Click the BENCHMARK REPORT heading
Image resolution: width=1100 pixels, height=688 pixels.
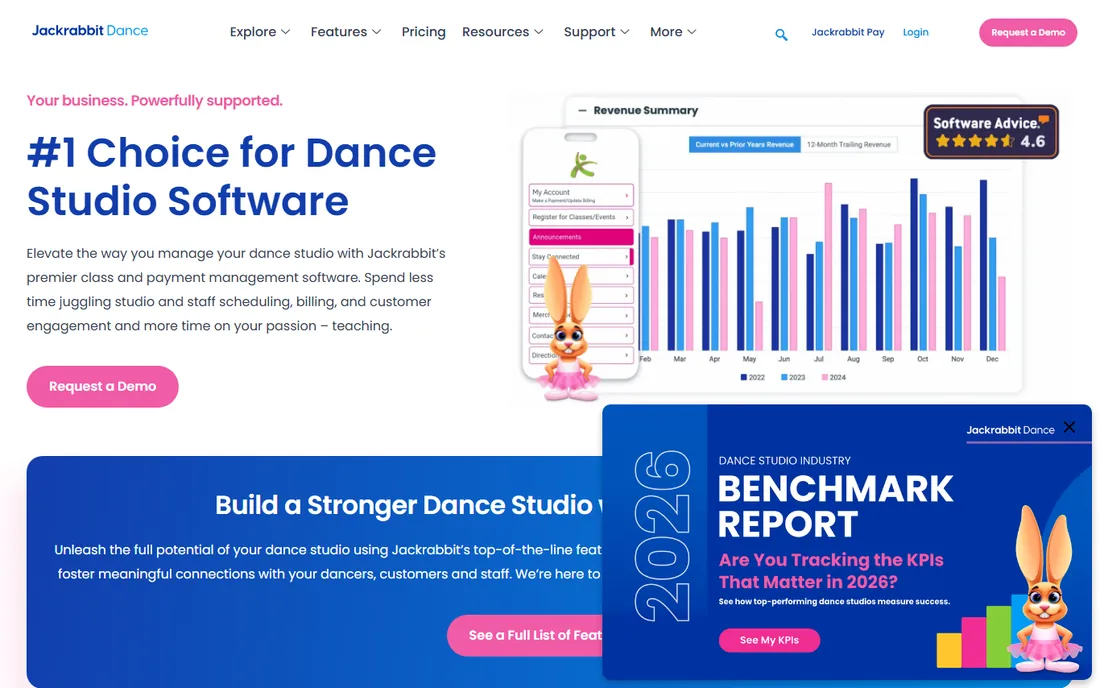tap(836, 506)
